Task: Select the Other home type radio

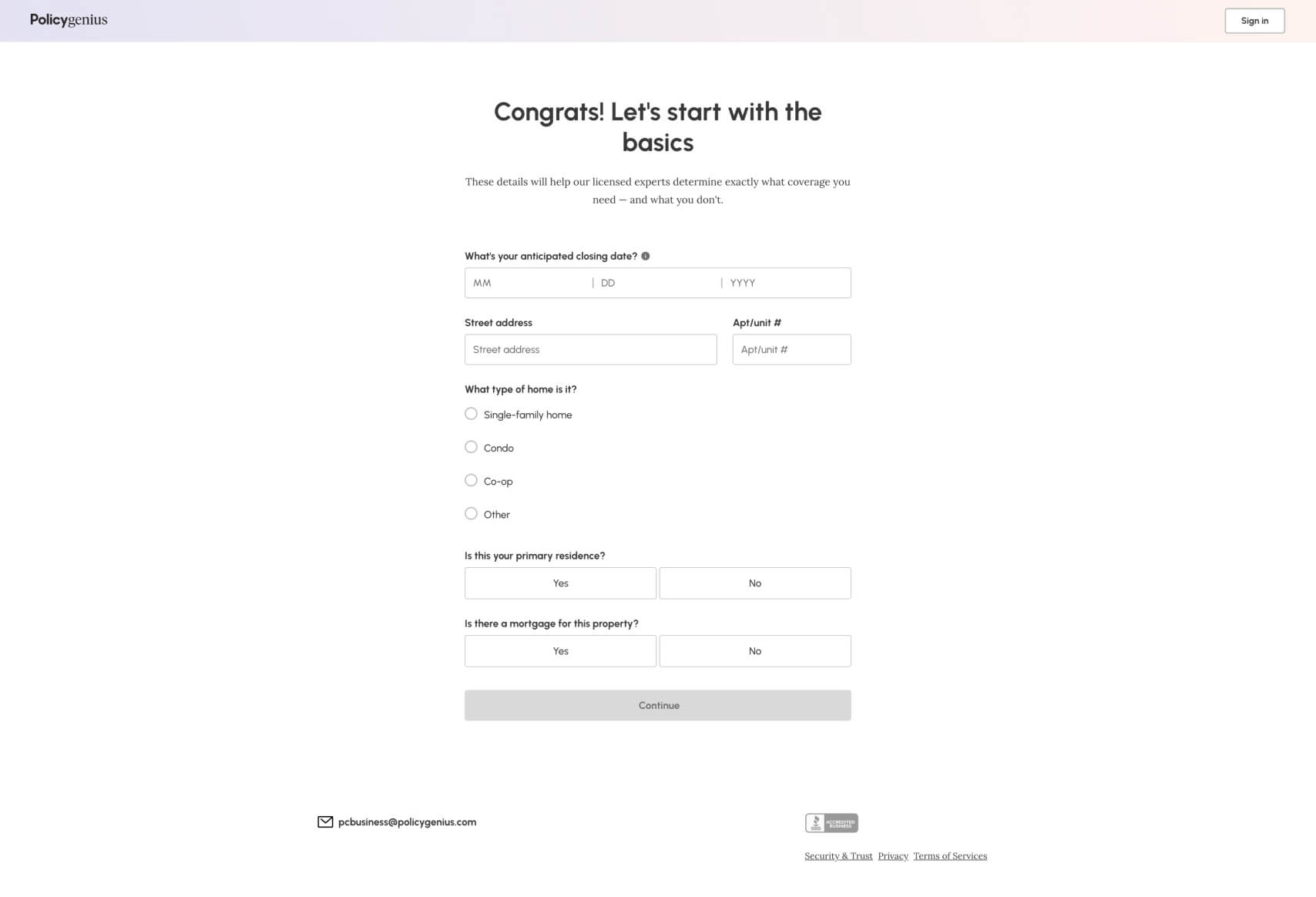Action: (x=471, y=513)
